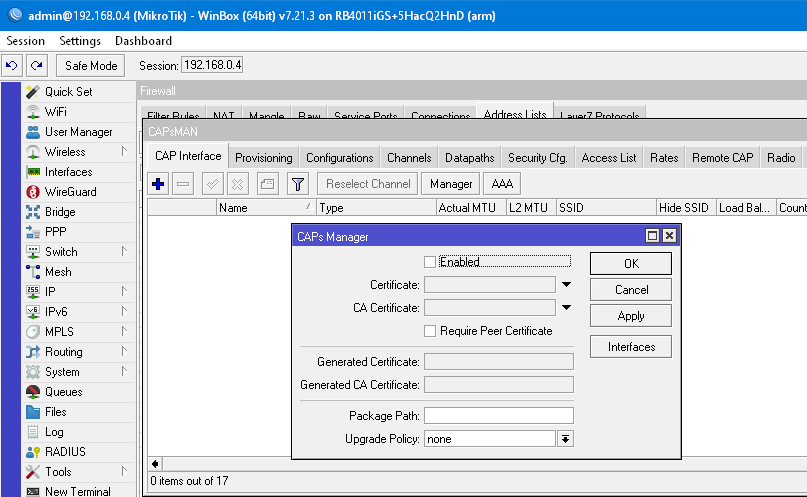Click the comment toolbar icon in CAPsMAN
807x497 pixels.
pyautogui.click(x=268, y=184)
